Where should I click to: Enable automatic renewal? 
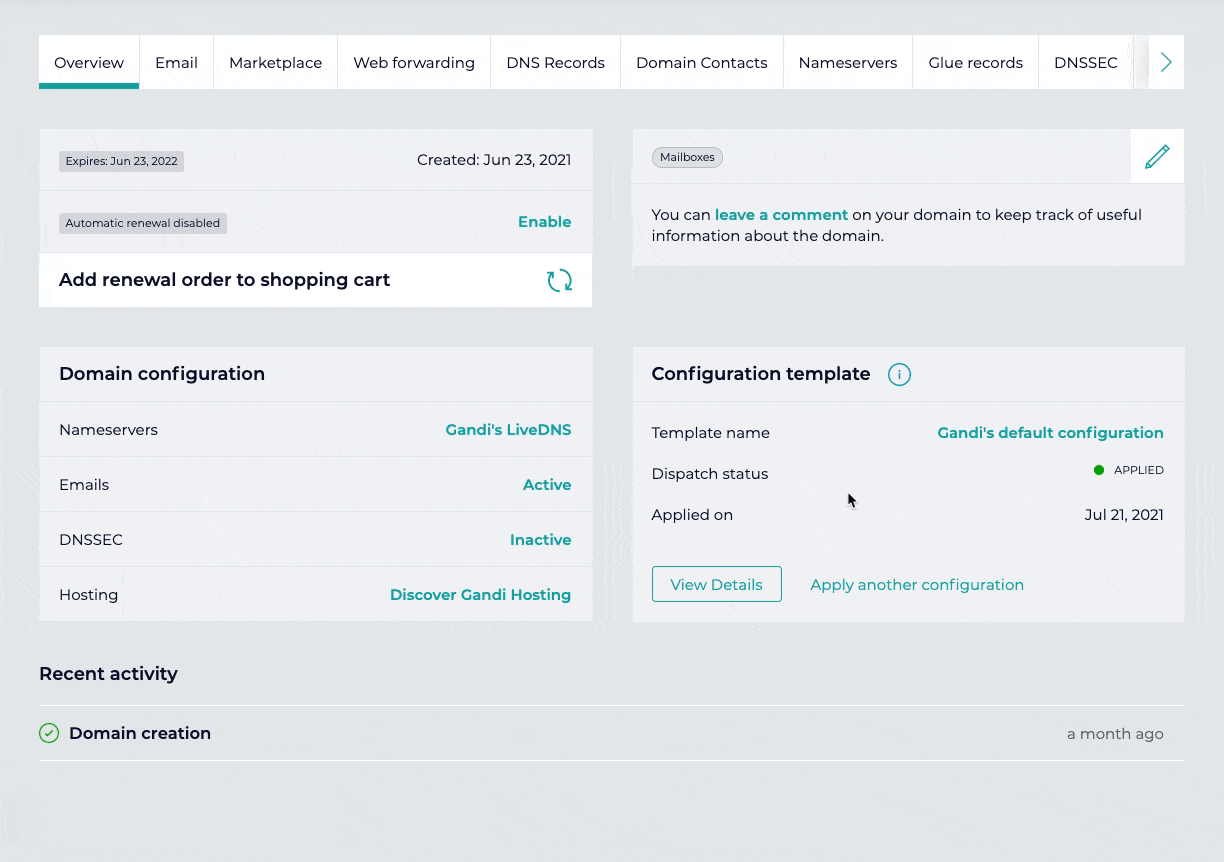pyautogui.click(x=544, y=222)
